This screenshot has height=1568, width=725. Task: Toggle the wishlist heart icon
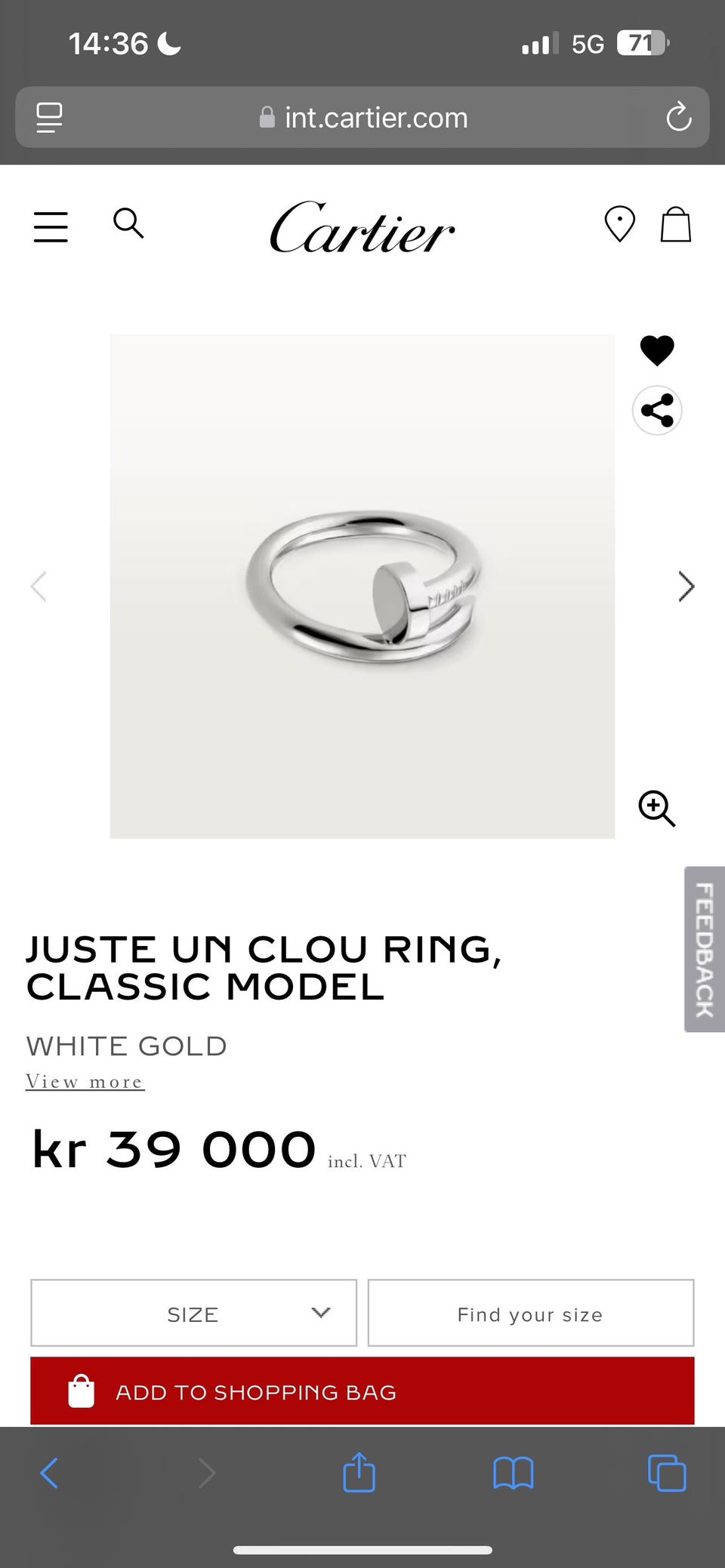coord(657,350)
